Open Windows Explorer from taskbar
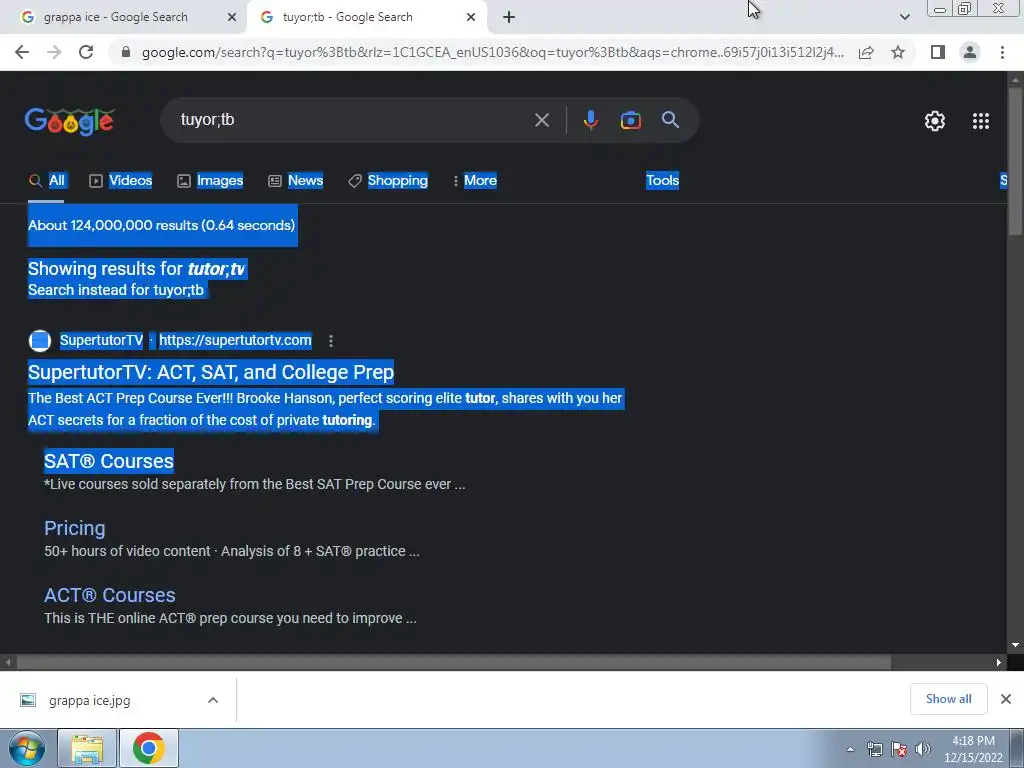 [x=87, y=748]
